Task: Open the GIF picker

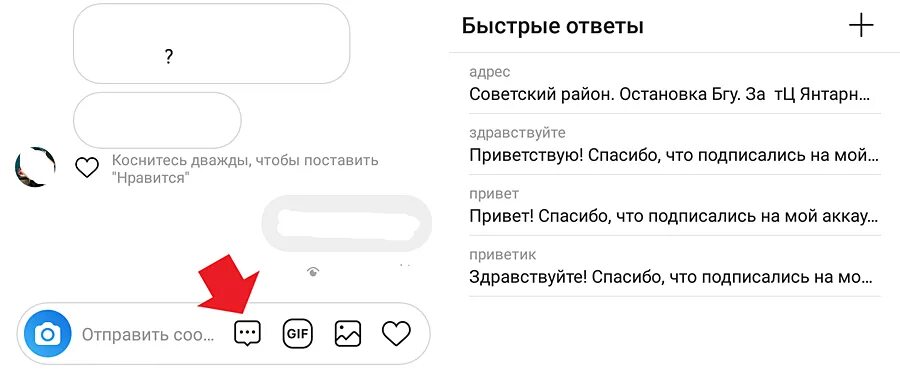Action: [298, 333]
